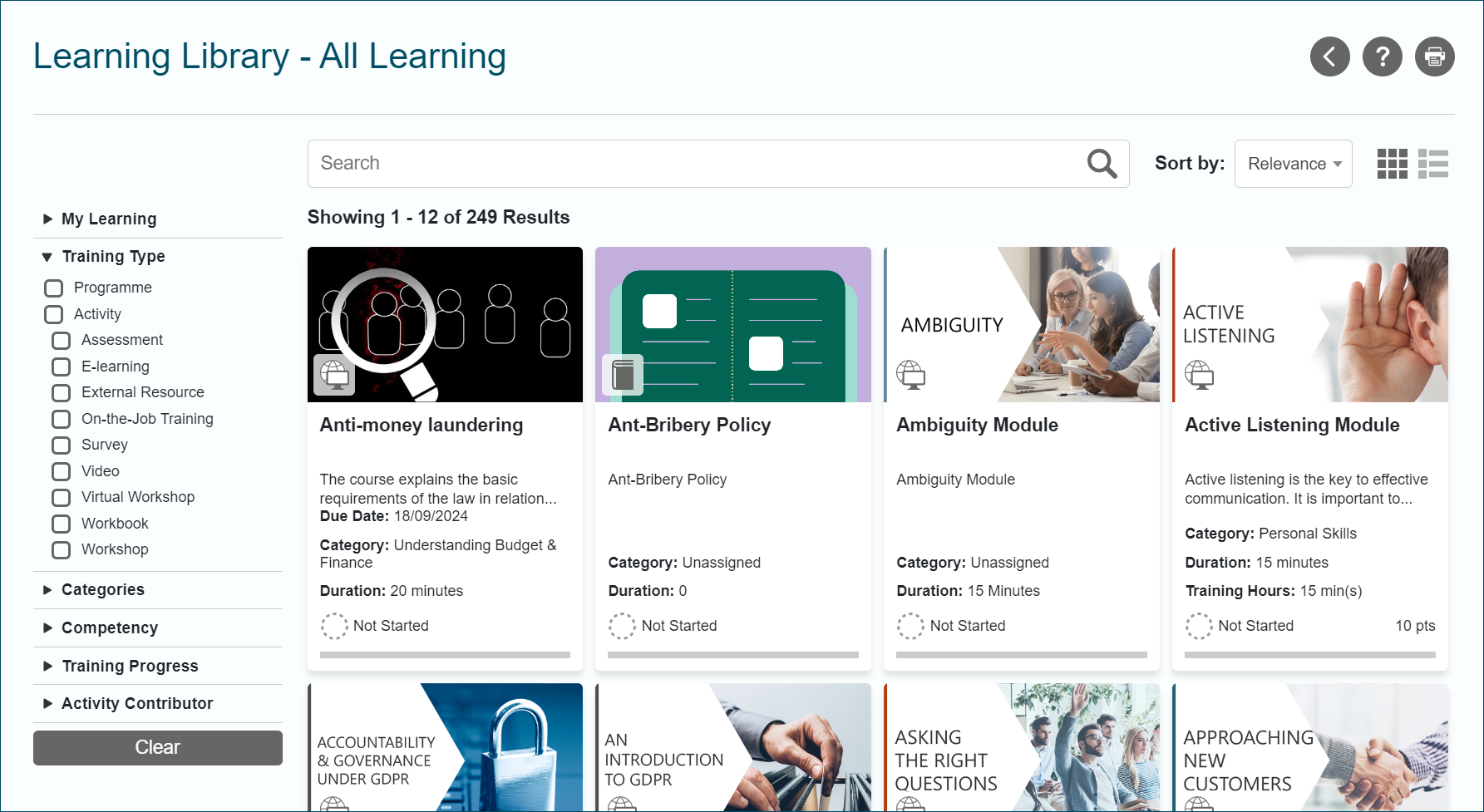The width and height of the screenshot is (1484, 812).
Task: Expand the Competency filter section
Action: [x=158, y=627]
